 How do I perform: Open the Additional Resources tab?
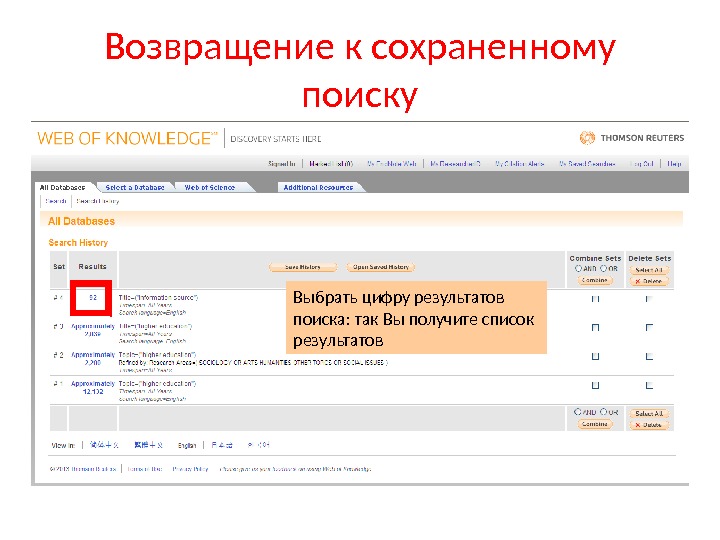point(318,187)
